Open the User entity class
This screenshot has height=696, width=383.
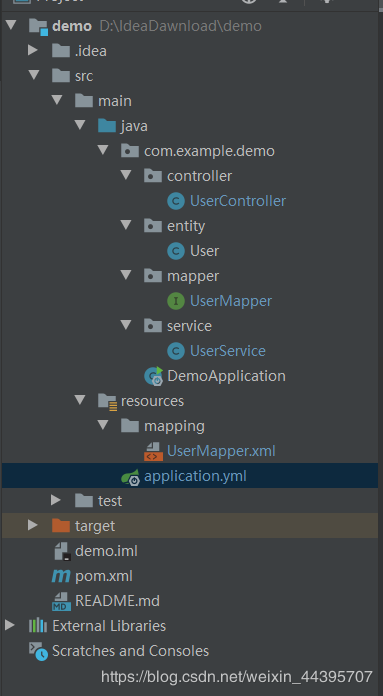[205, 251]
